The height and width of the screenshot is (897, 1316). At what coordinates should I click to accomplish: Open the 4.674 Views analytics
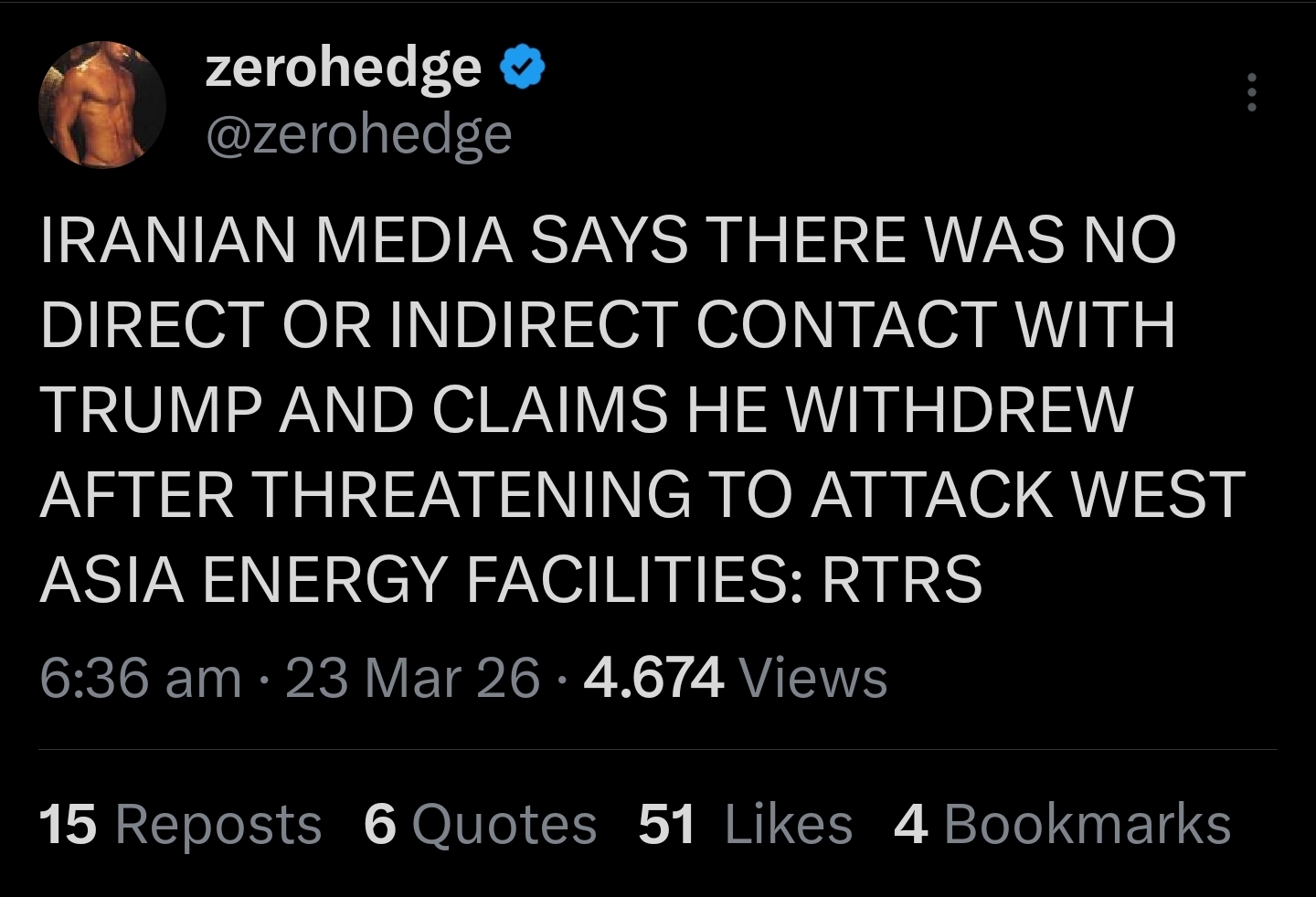click(735, 678)
